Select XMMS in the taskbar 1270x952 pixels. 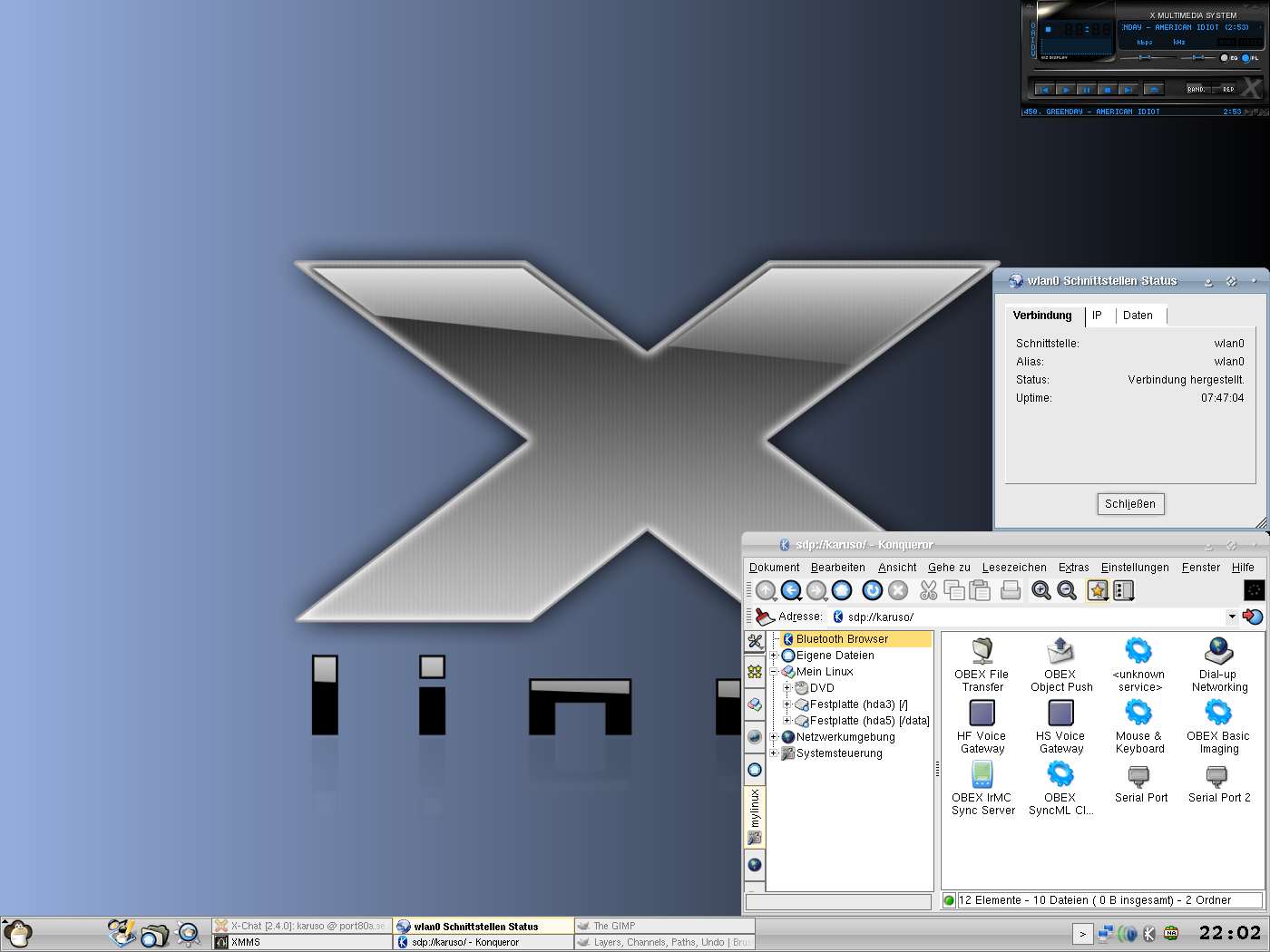tap(301, 942)
